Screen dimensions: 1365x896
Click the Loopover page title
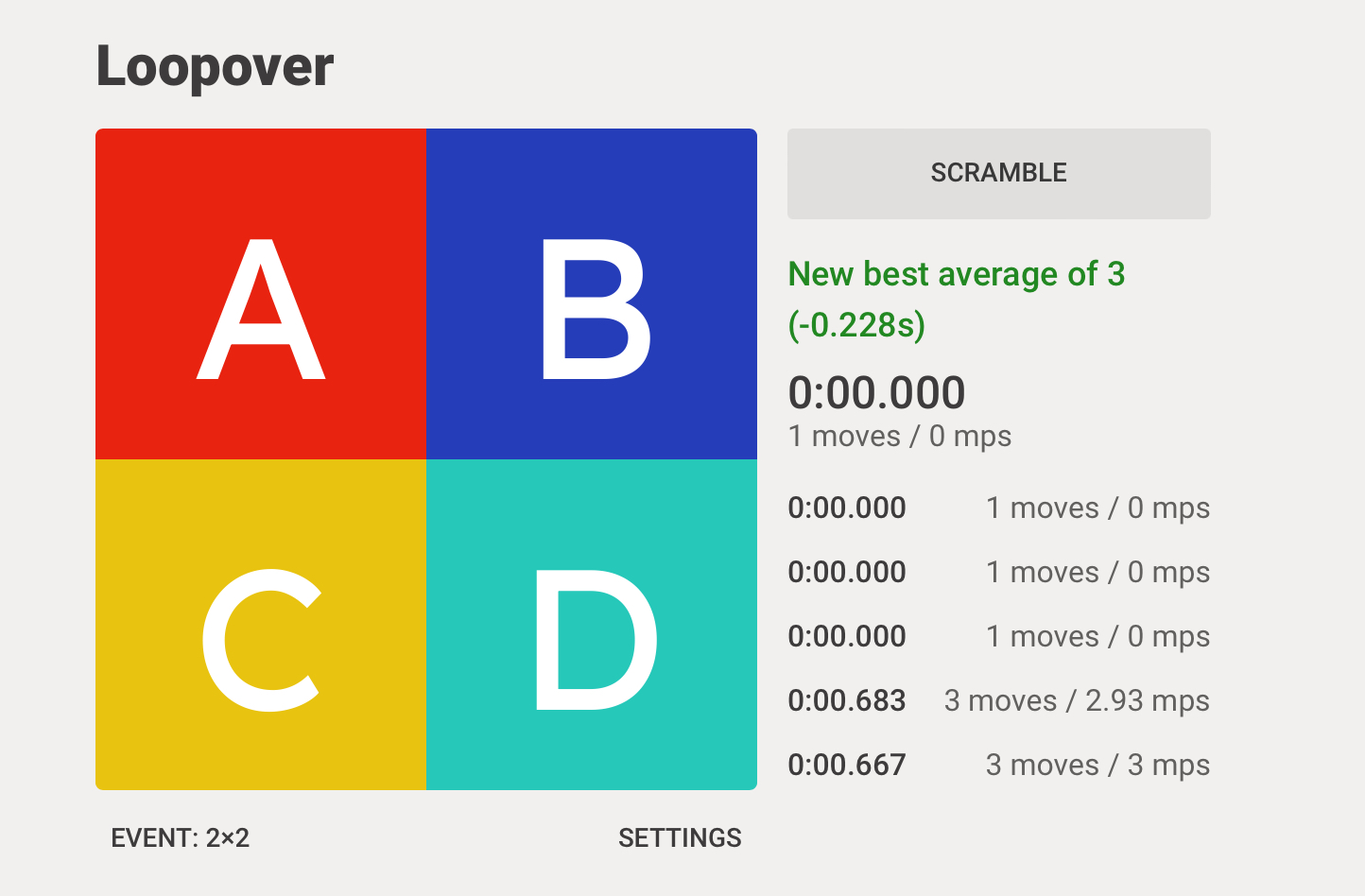215,67
